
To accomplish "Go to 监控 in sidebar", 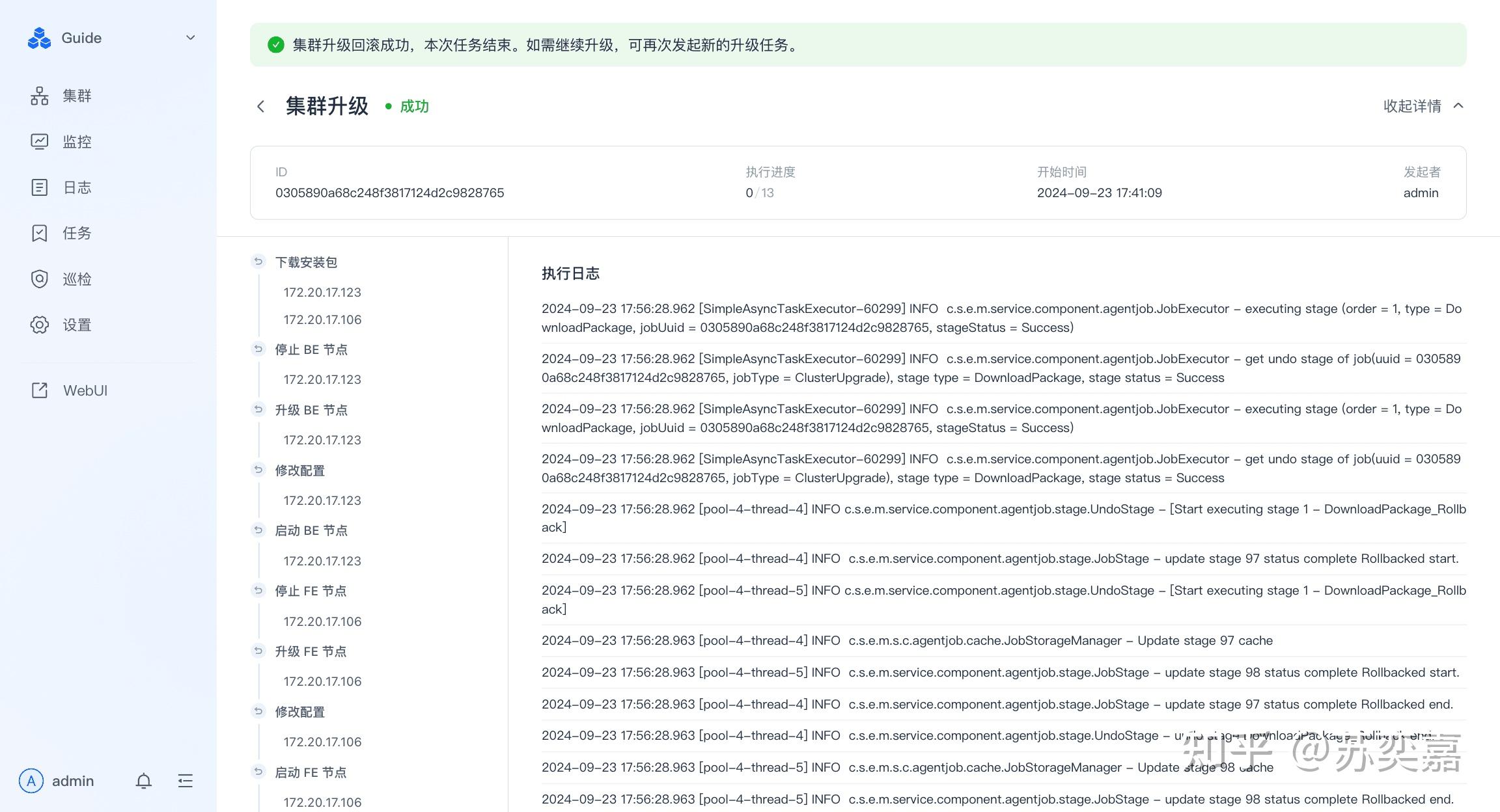I will 76,142.
